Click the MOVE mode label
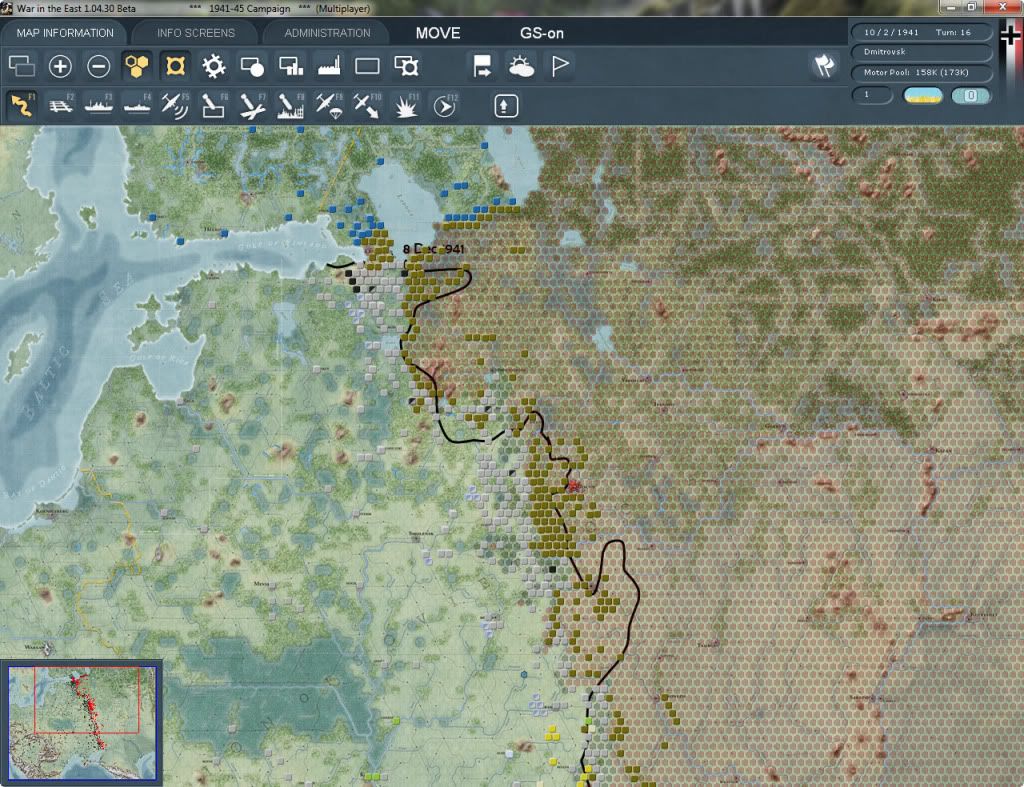1024x787 pixels. (438, 33)
